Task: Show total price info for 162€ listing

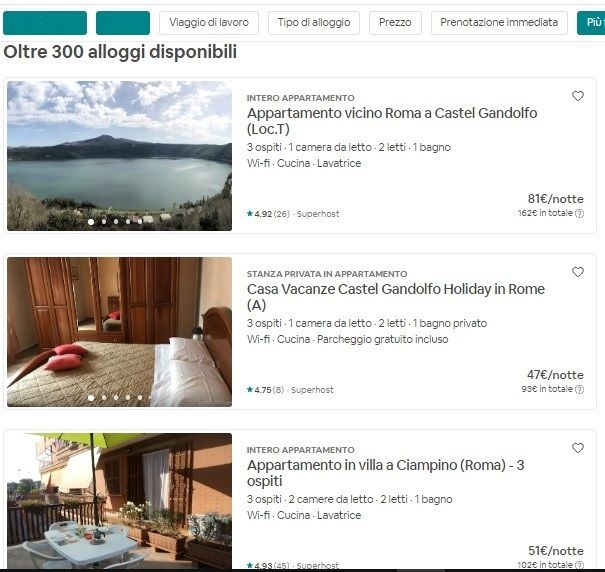Action: pos(579,213)
